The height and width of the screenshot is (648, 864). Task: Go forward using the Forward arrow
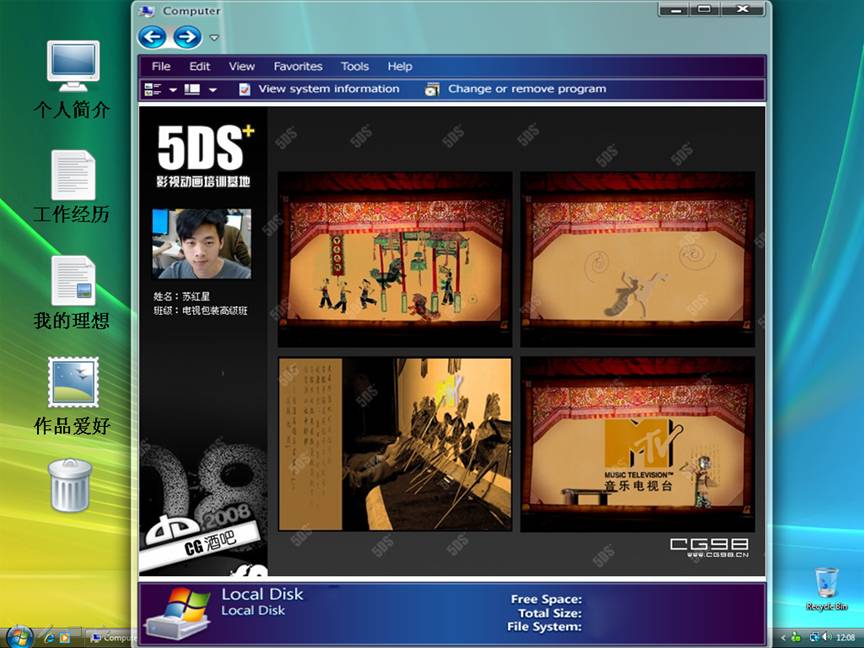tap(187, 37)
